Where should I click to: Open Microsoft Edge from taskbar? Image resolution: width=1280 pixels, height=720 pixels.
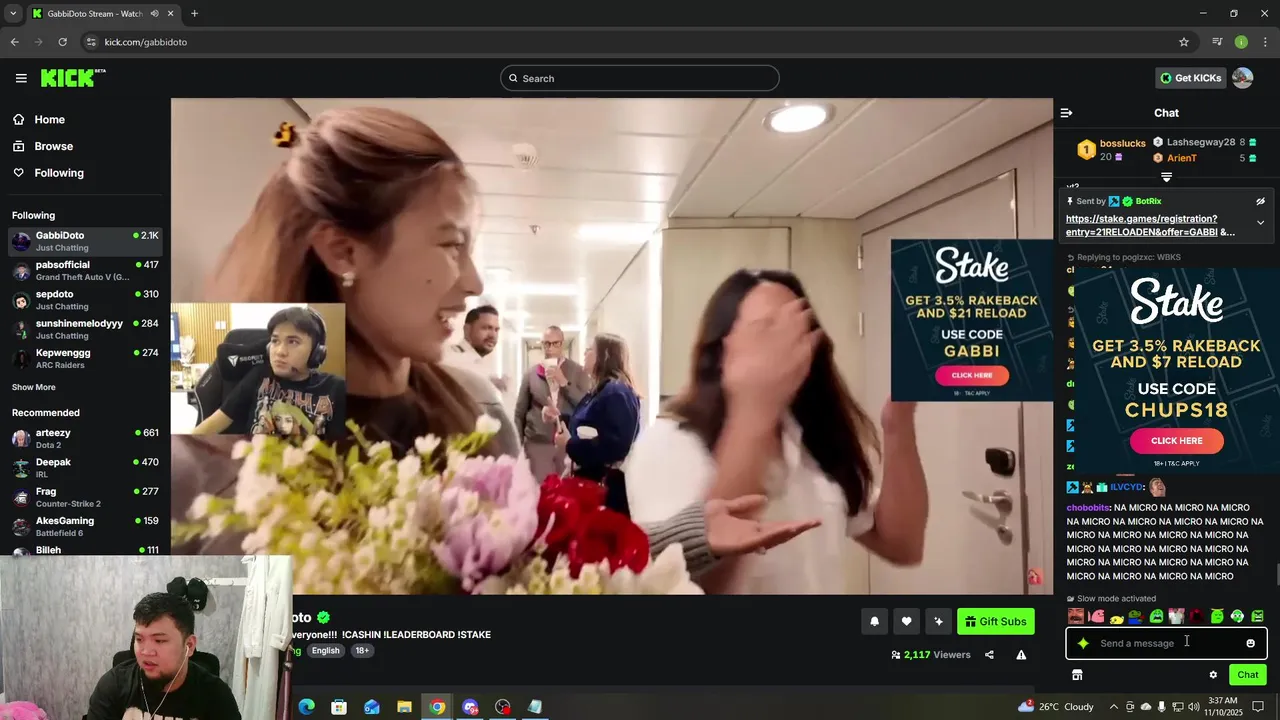coord(306,707)
